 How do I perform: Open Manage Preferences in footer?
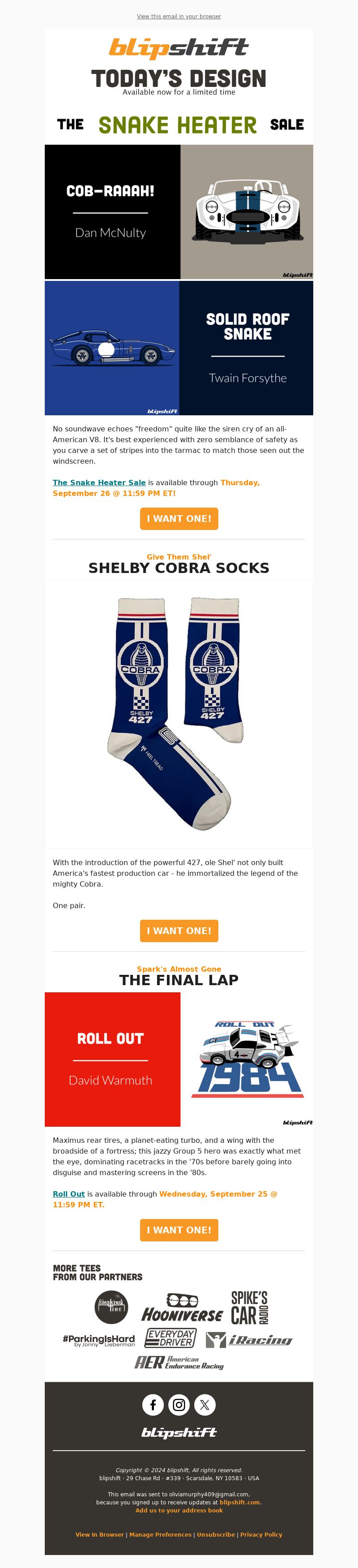[160, 1534]
